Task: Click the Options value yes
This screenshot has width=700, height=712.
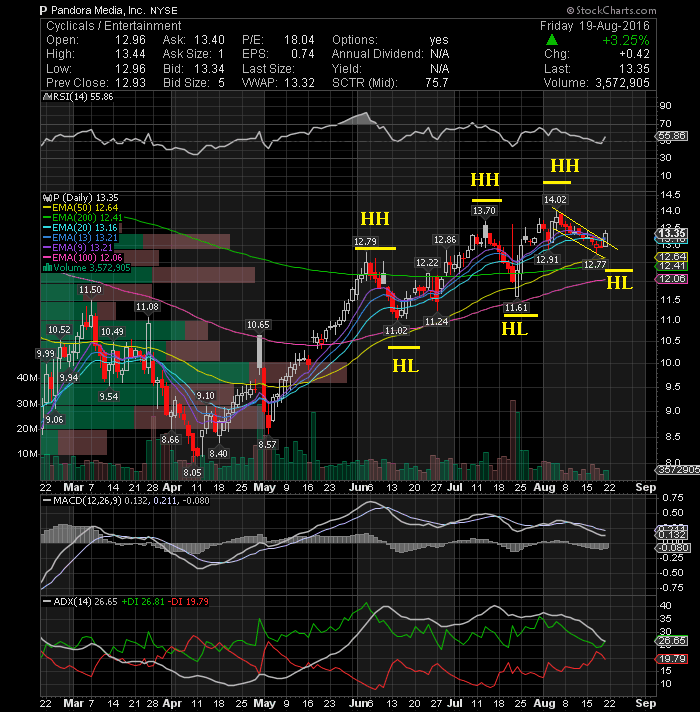Action: coord(439,40)
